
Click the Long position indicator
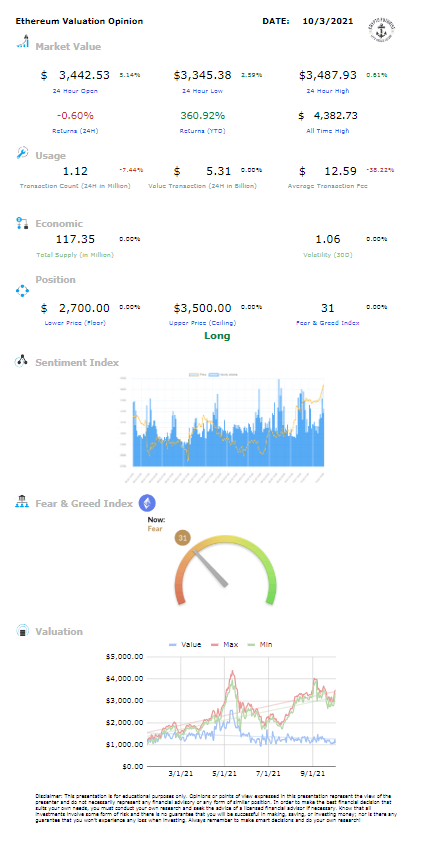tap(217, 336)
